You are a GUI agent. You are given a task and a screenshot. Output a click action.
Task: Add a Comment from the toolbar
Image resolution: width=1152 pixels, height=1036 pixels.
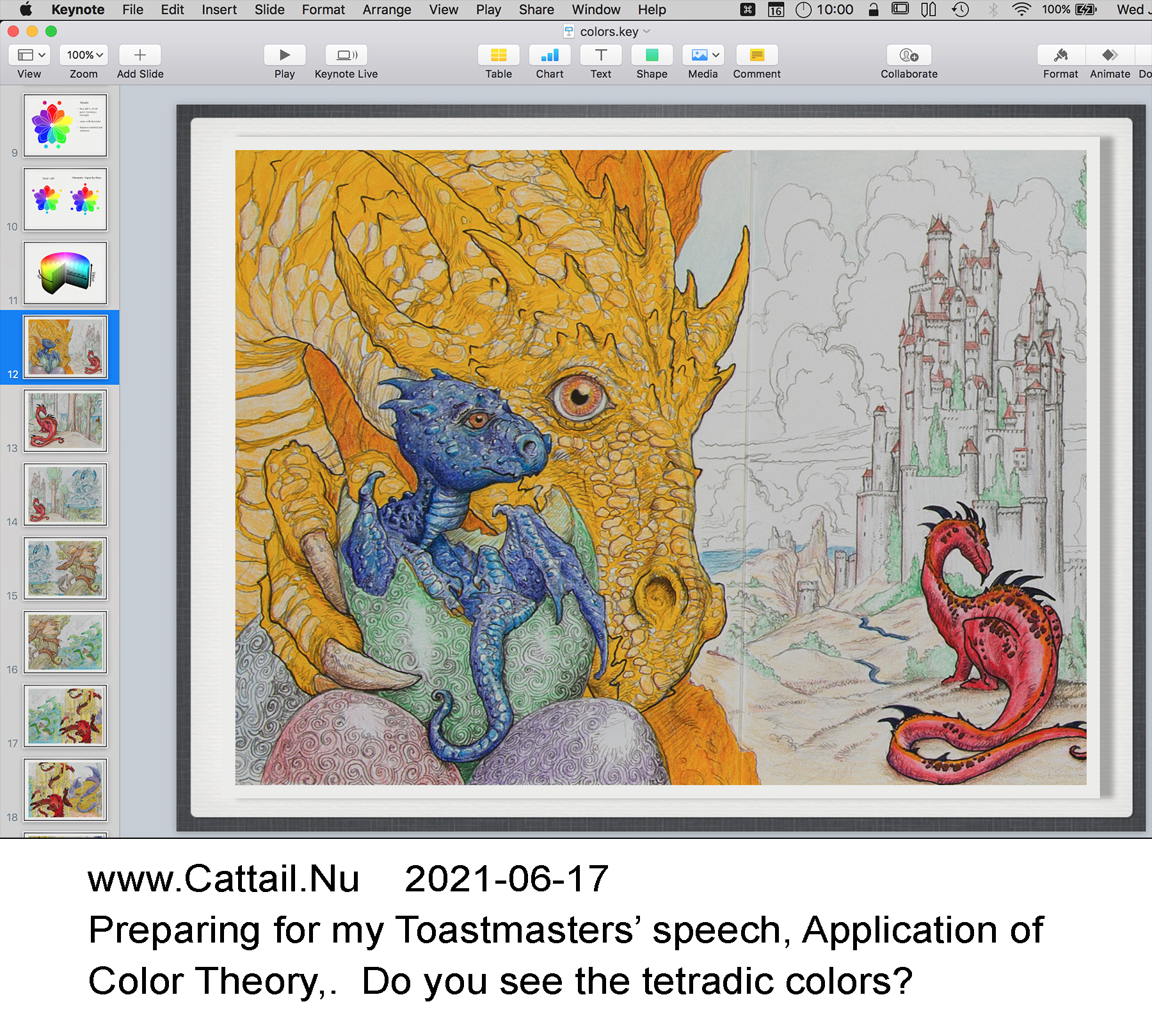757,55
